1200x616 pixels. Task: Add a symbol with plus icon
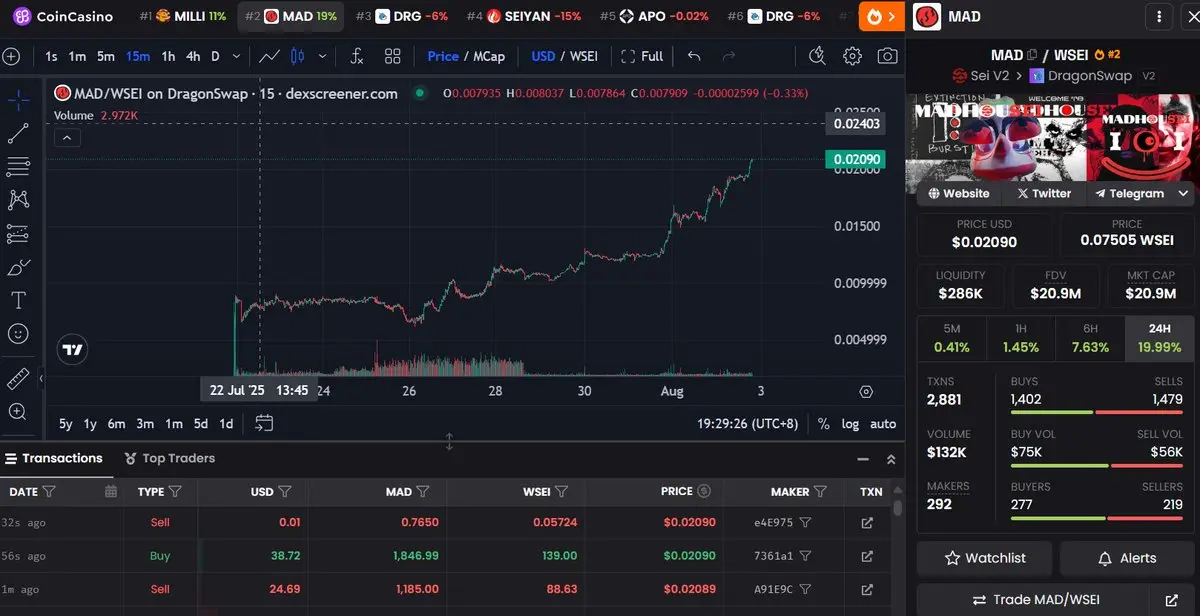(12, 56)
